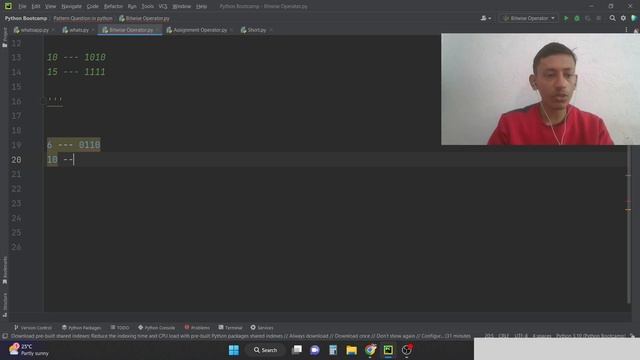640x360 pixels.
Task: Open the Refactor menu
Action: [x=113, y=6]
